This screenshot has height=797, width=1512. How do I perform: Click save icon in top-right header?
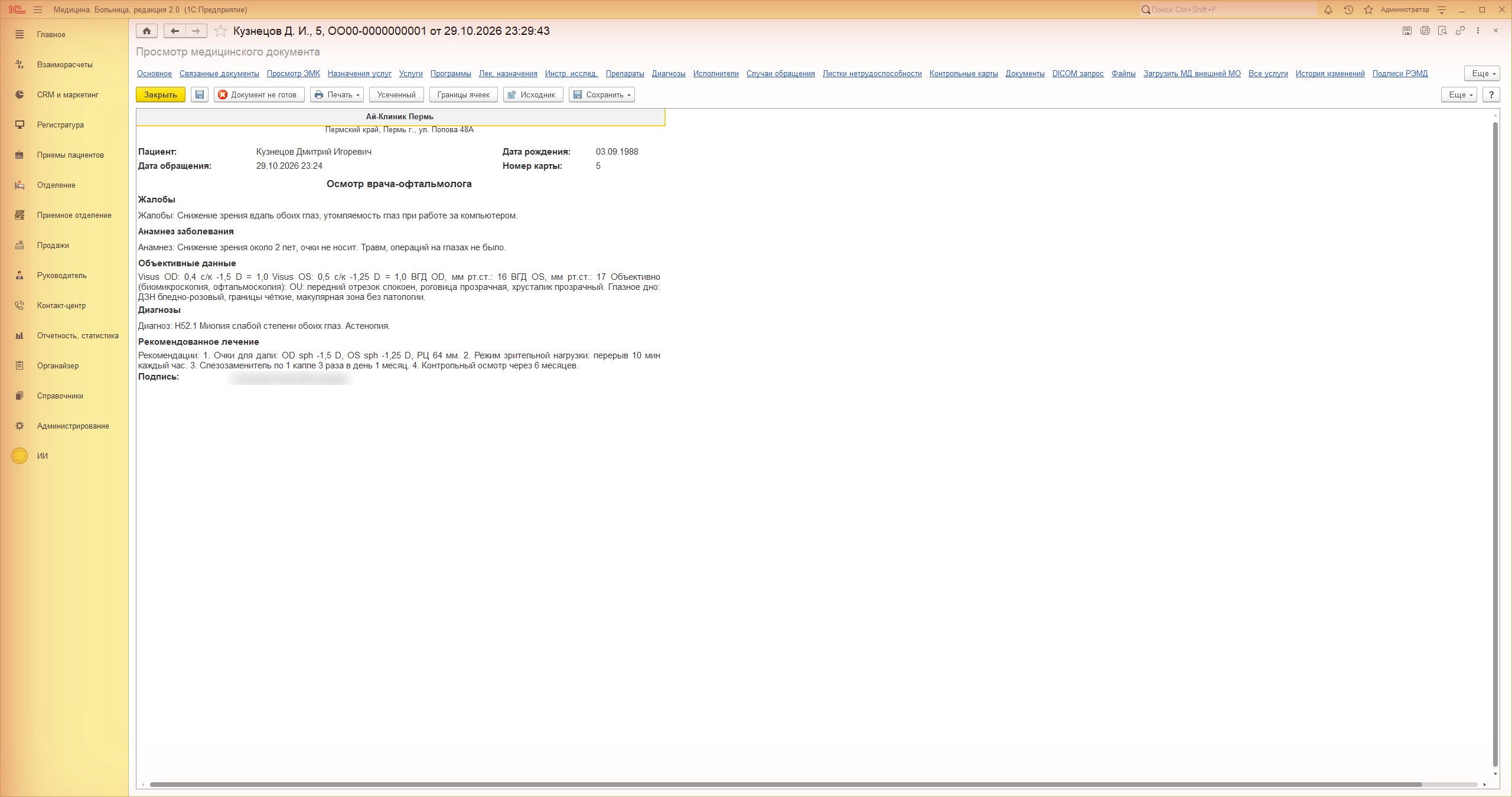1407,31
